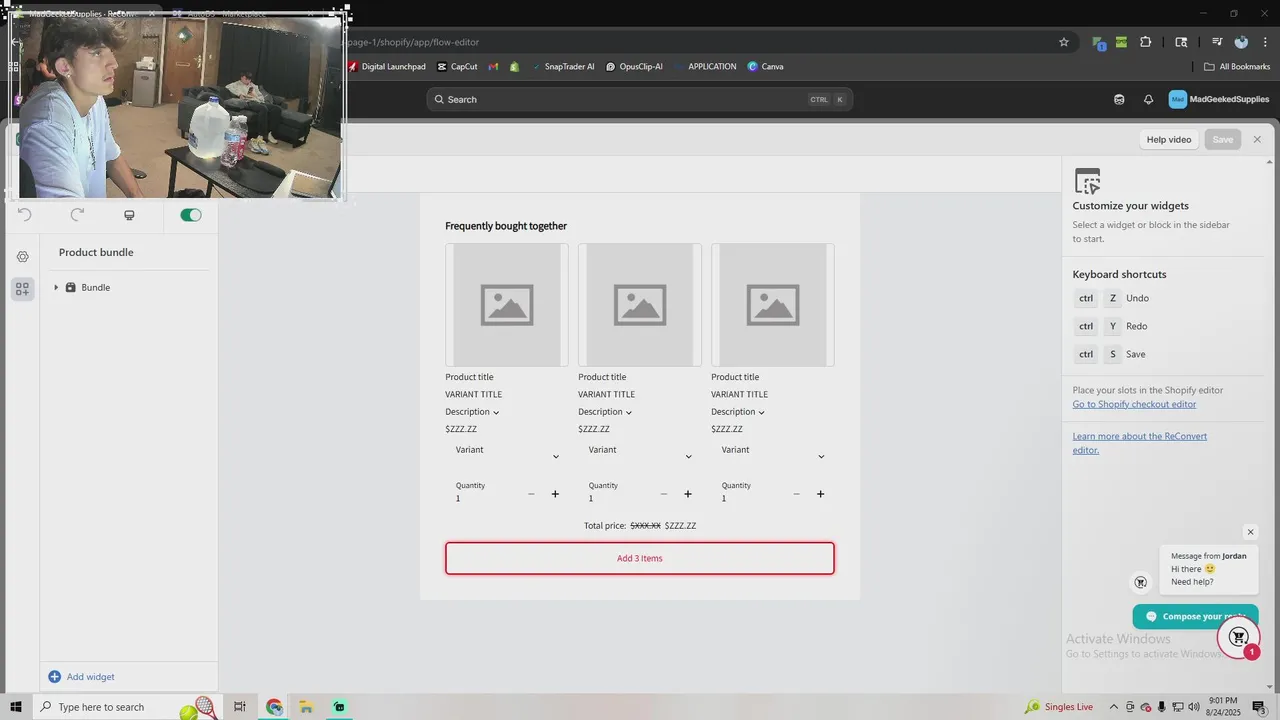Open the third product Variant dropdown

tap(773, 455)
